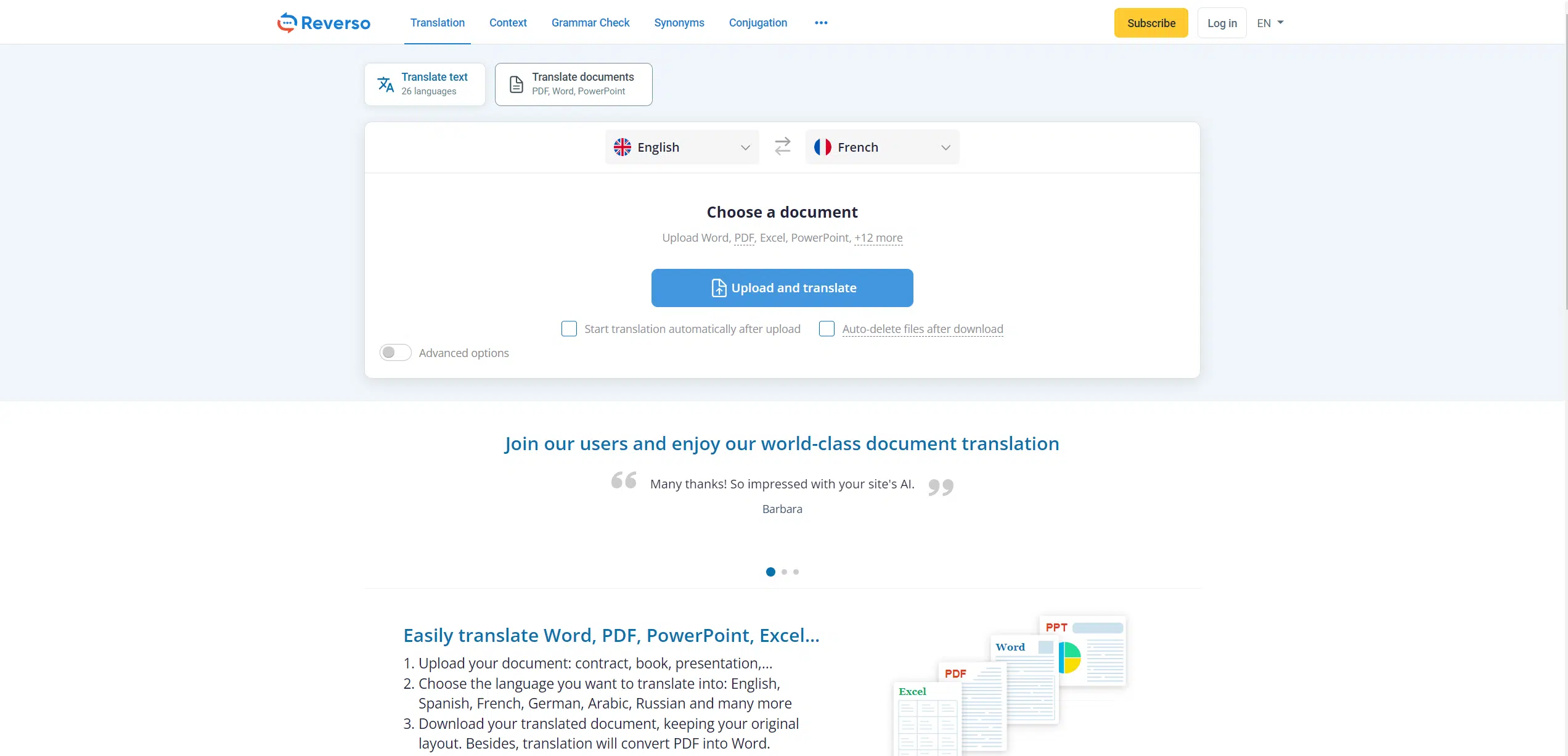This screenshot has height=756, width=1568.
Task: Open the EN interface language dropdown
Action: 1270,23
